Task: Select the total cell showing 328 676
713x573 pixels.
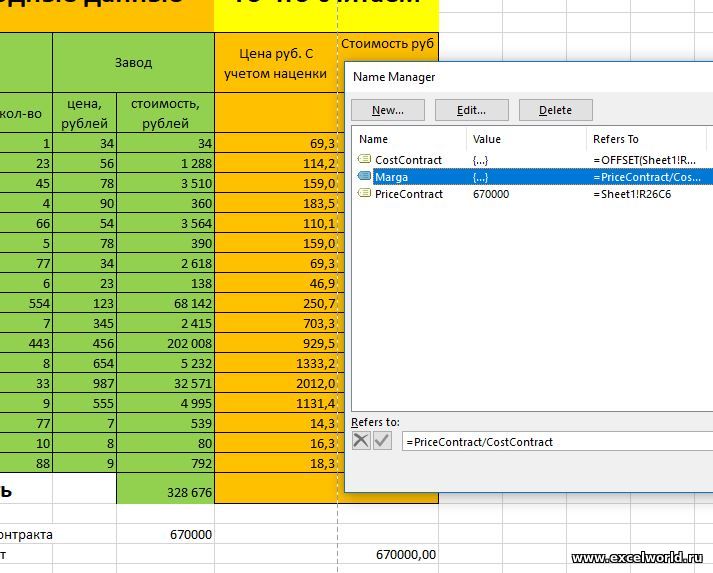Action: [165, 493]
